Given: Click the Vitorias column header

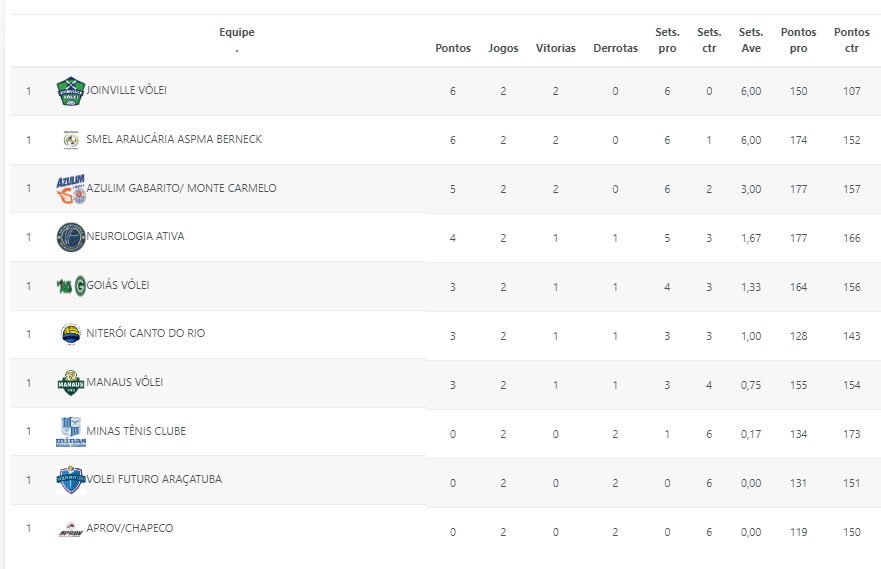Looking at the screenshot, I should [x=555, y=49].
